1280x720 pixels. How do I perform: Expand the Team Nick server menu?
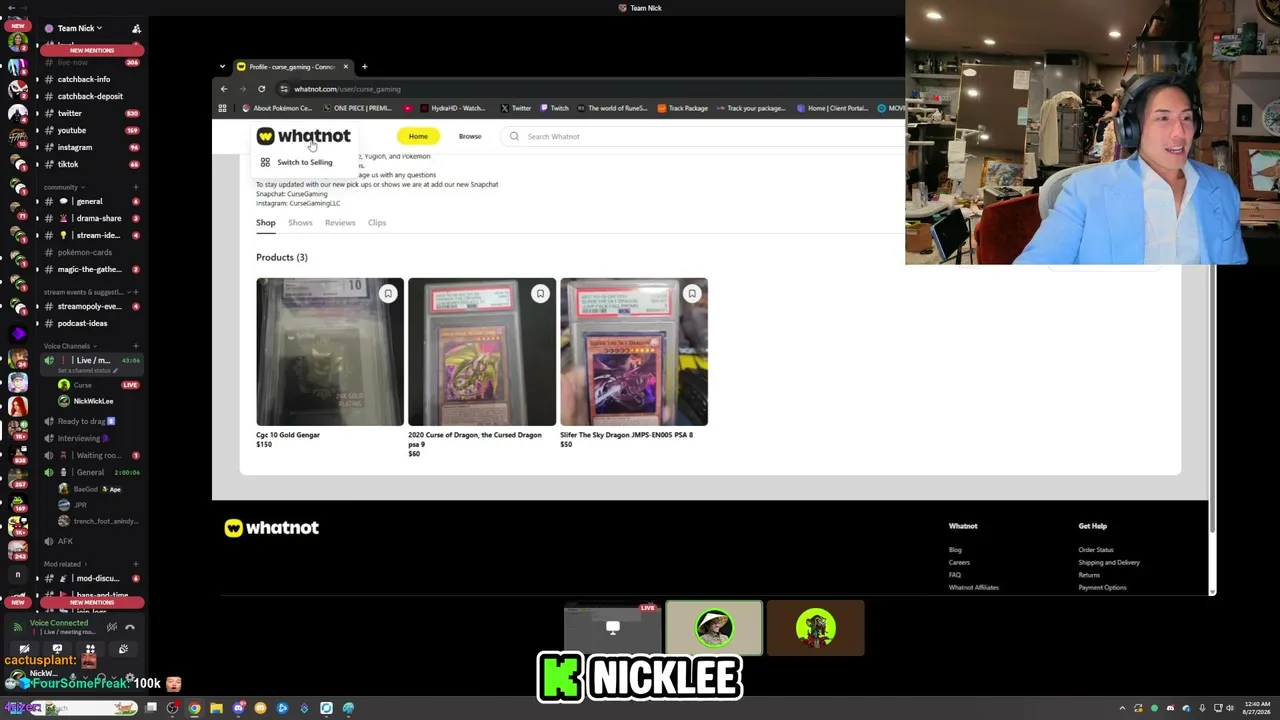click(80, 28)
